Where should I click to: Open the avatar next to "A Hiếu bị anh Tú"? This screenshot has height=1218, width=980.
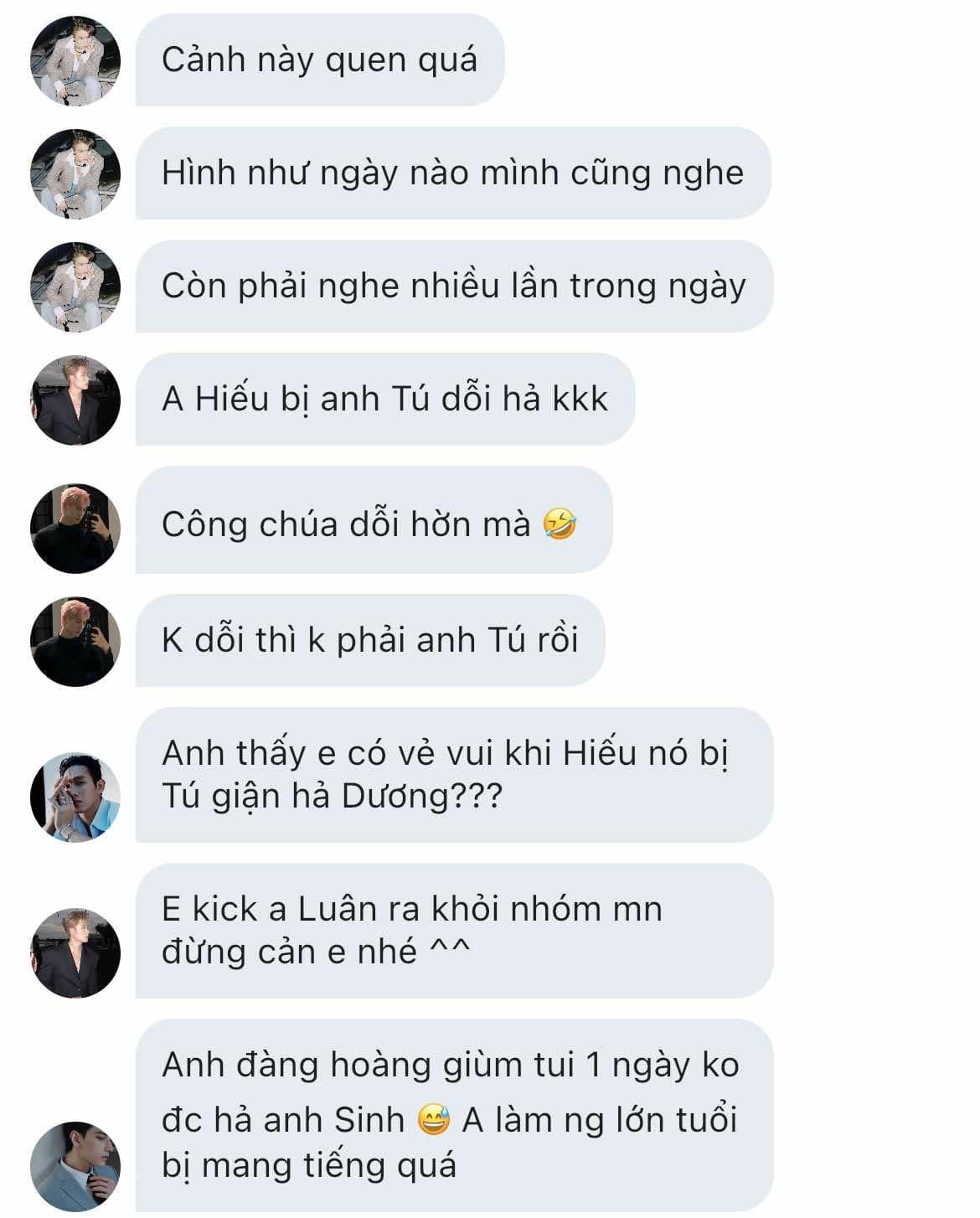(x=75, y=400)
